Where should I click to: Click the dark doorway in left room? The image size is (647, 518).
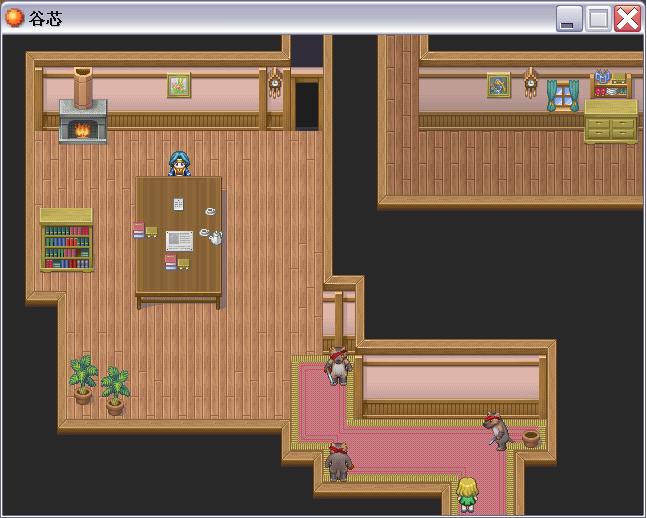tap(307, 105)
